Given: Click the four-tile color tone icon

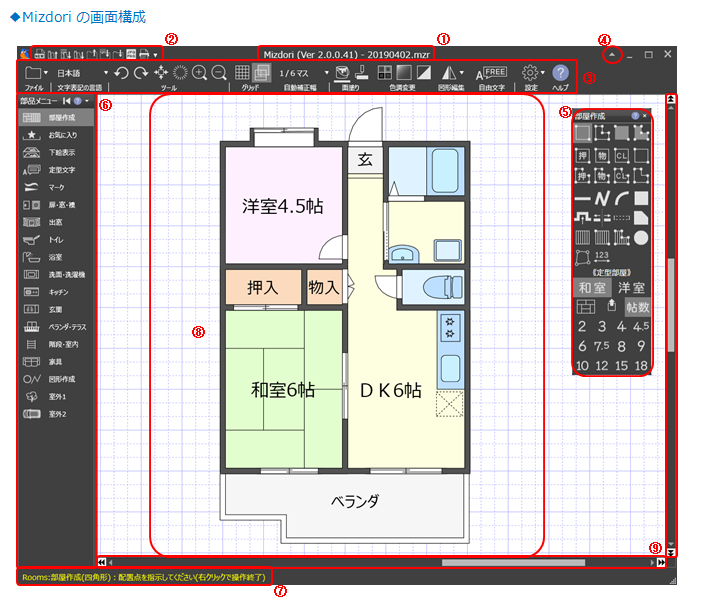Looking at the screenshot, I should coord(385,72).
